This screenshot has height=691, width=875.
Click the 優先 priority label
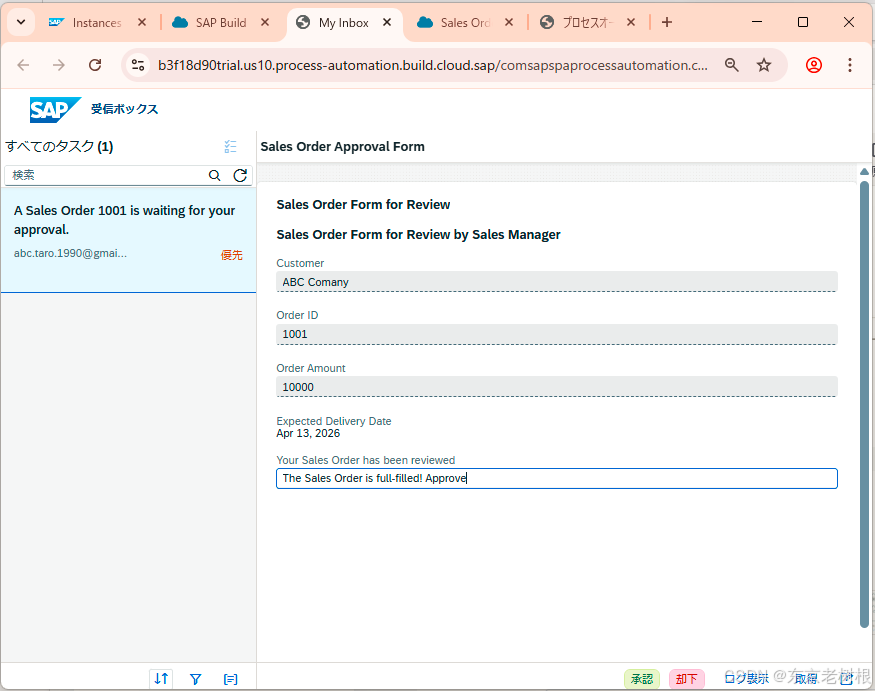tap(232, 255)
